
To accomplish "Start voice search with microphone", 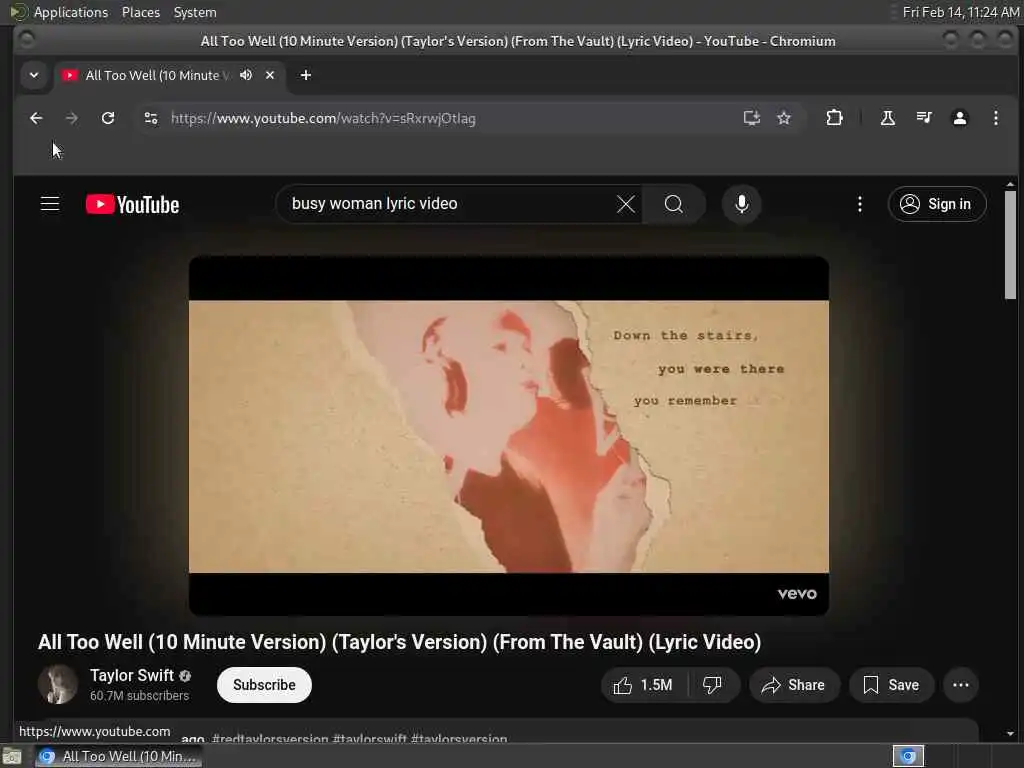I will 741,204.
